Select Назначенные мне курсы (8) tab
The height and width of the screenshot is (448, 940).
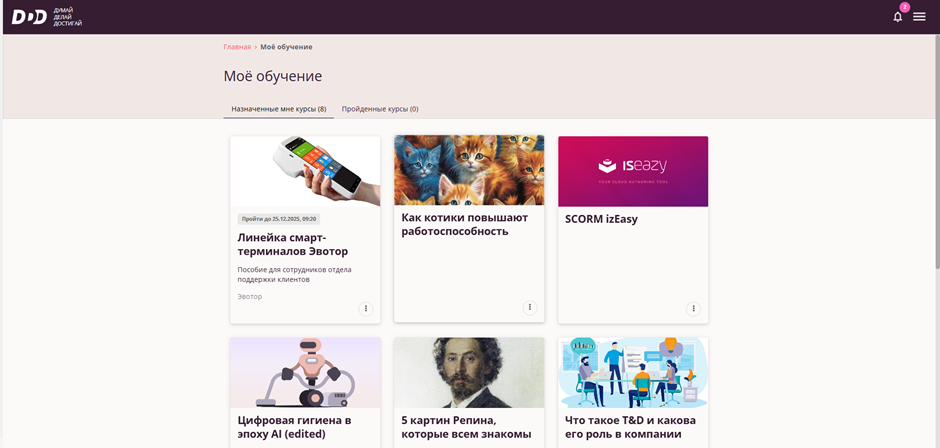pos(279,109)
